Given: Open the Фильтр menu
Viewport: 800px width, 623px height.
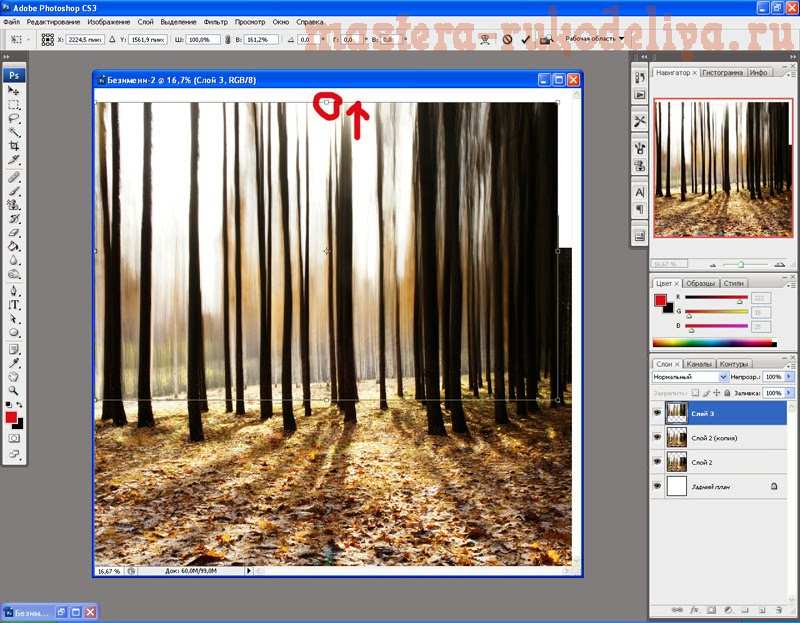Looking at the screenshot, I should pos(216,22).
